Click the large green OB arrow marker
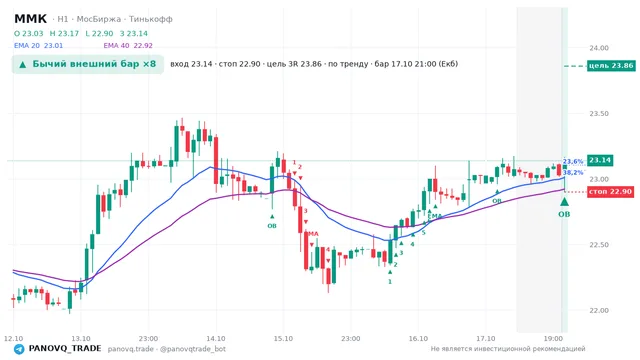The image size is (640, 360). (x=564, y=202)
